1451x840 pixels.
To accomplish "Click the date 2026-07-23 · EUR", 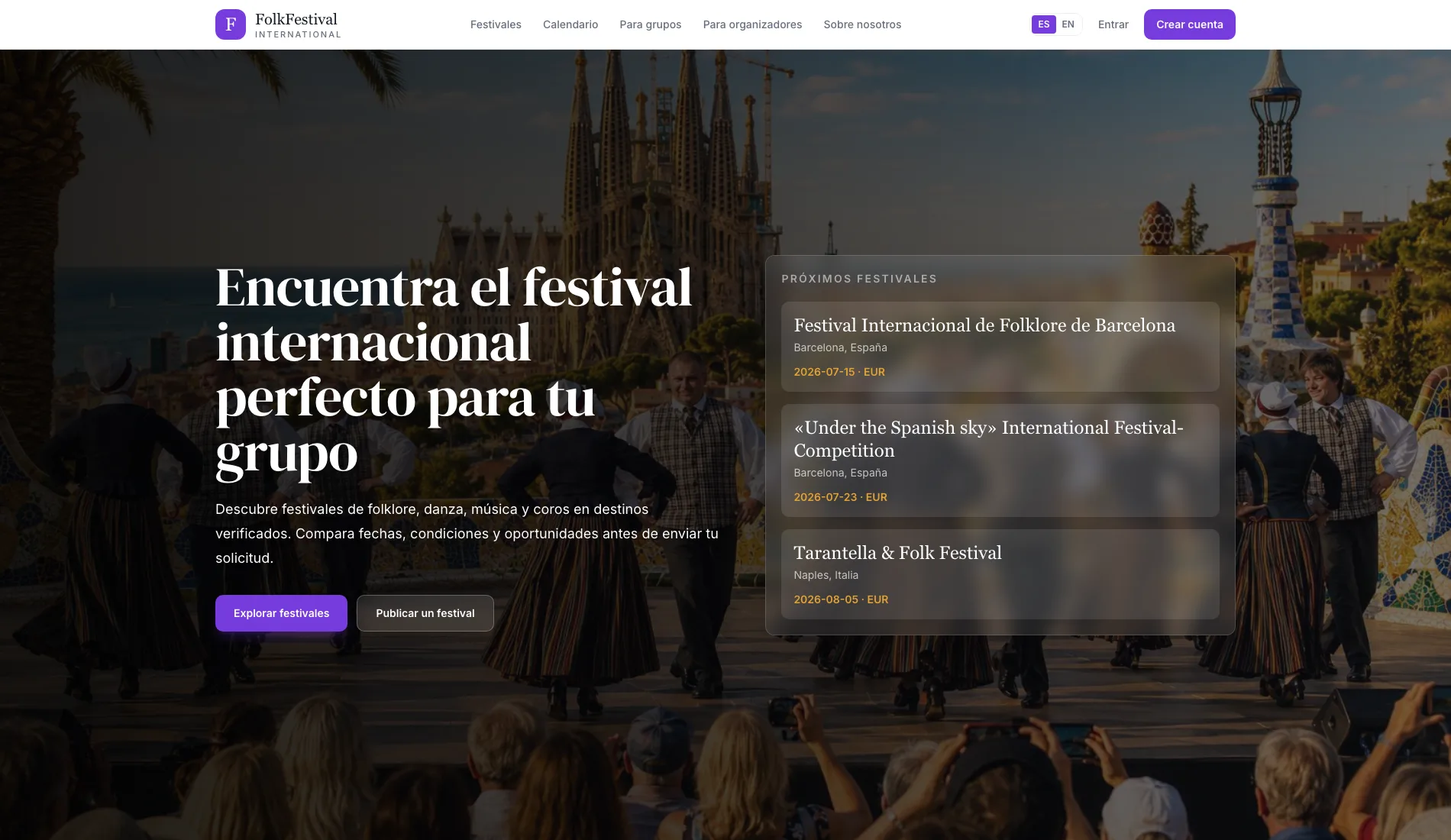I will pyautogui.click(x=840, y=497).
